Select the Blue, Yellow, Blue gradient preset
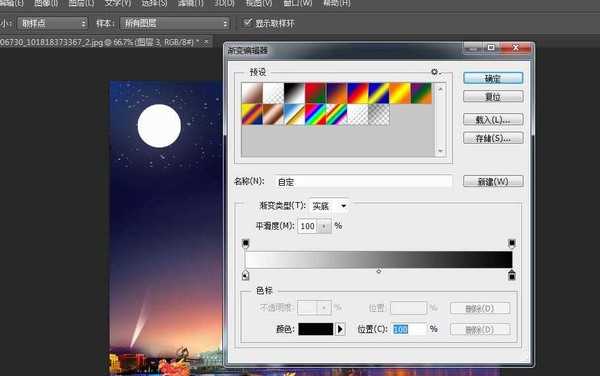The image size is (600, 376). pyautogui.click(x=378, y=93)
